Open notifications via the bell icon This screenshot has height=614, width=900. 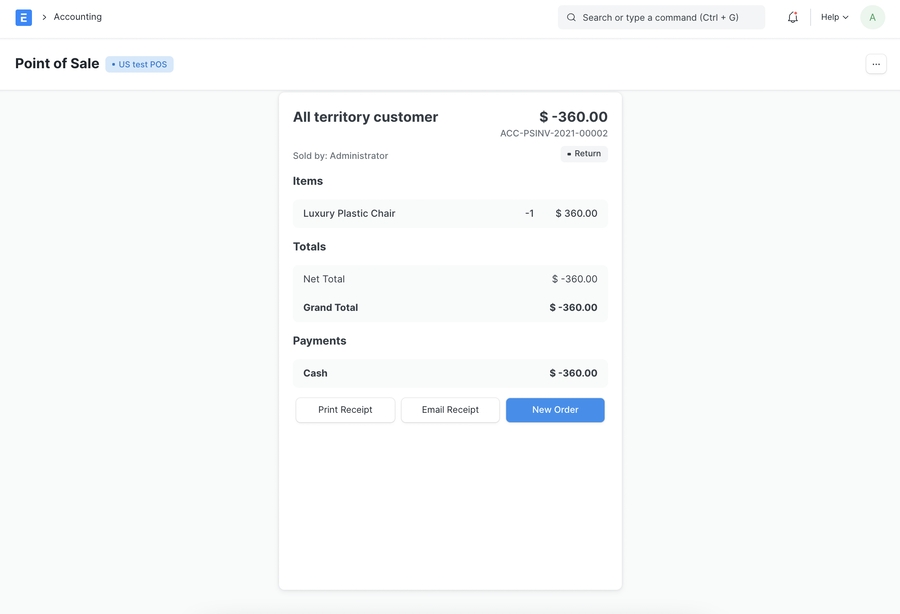point(790,16)
